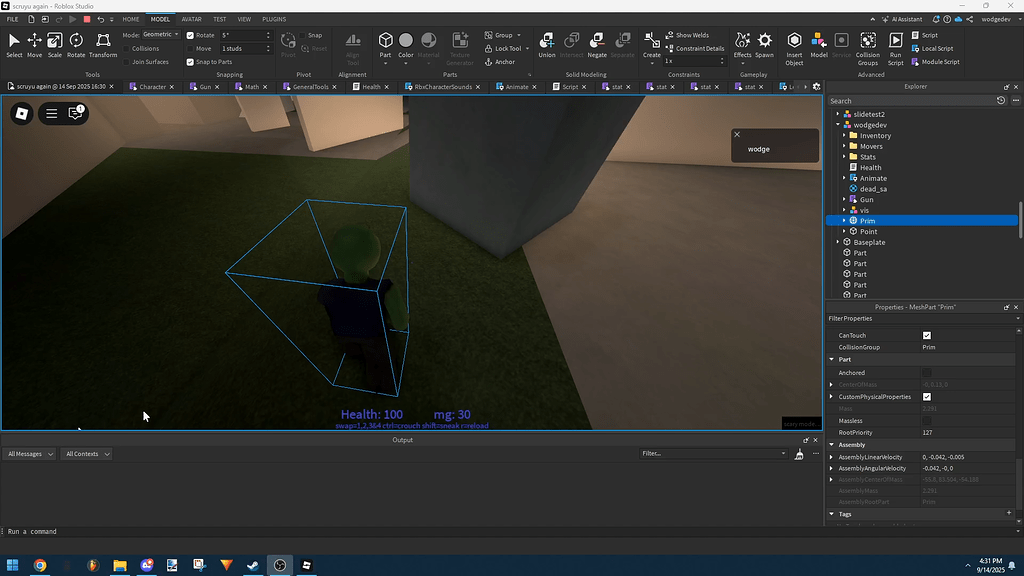Check the Anchored property for Prim
Viewport: 1024px width, 576px height.
pyautogui.click(x=926, y=372)
